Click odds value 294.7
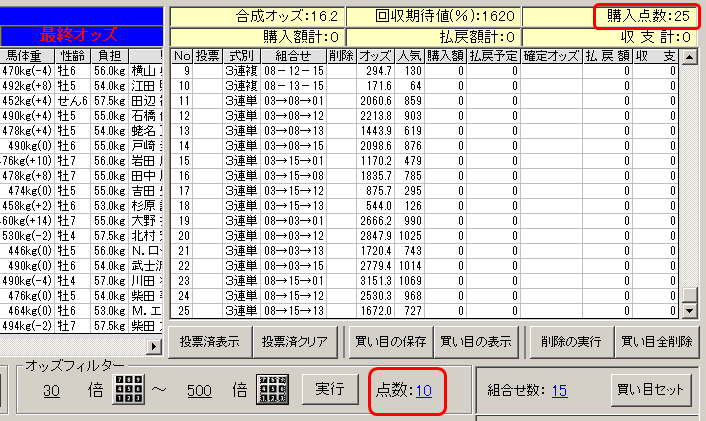 378,71
